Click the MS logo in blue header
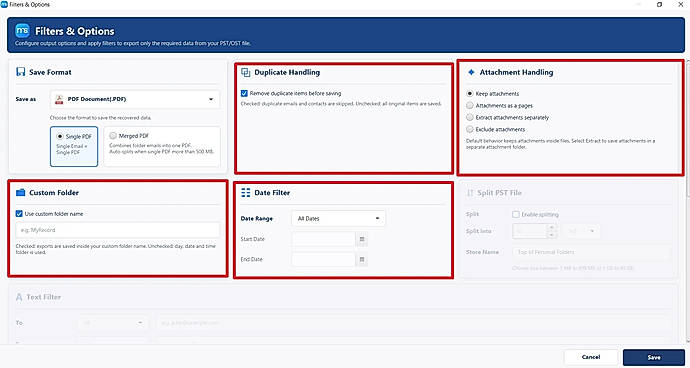 pos(22,30)
